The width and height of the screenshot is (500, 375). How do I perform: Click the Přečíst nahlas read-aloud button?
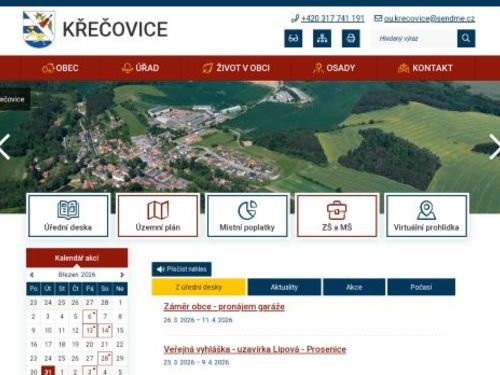(182, 269)
